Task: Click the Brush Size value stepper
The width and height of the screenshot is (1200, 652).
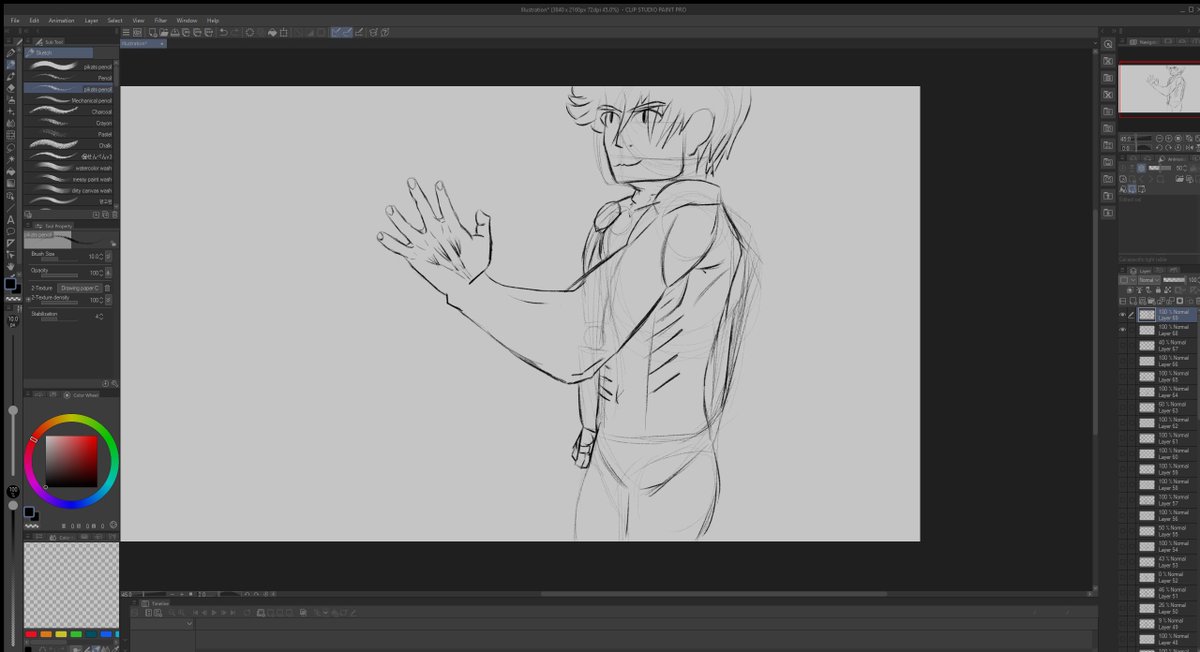Action: point(102,256)
